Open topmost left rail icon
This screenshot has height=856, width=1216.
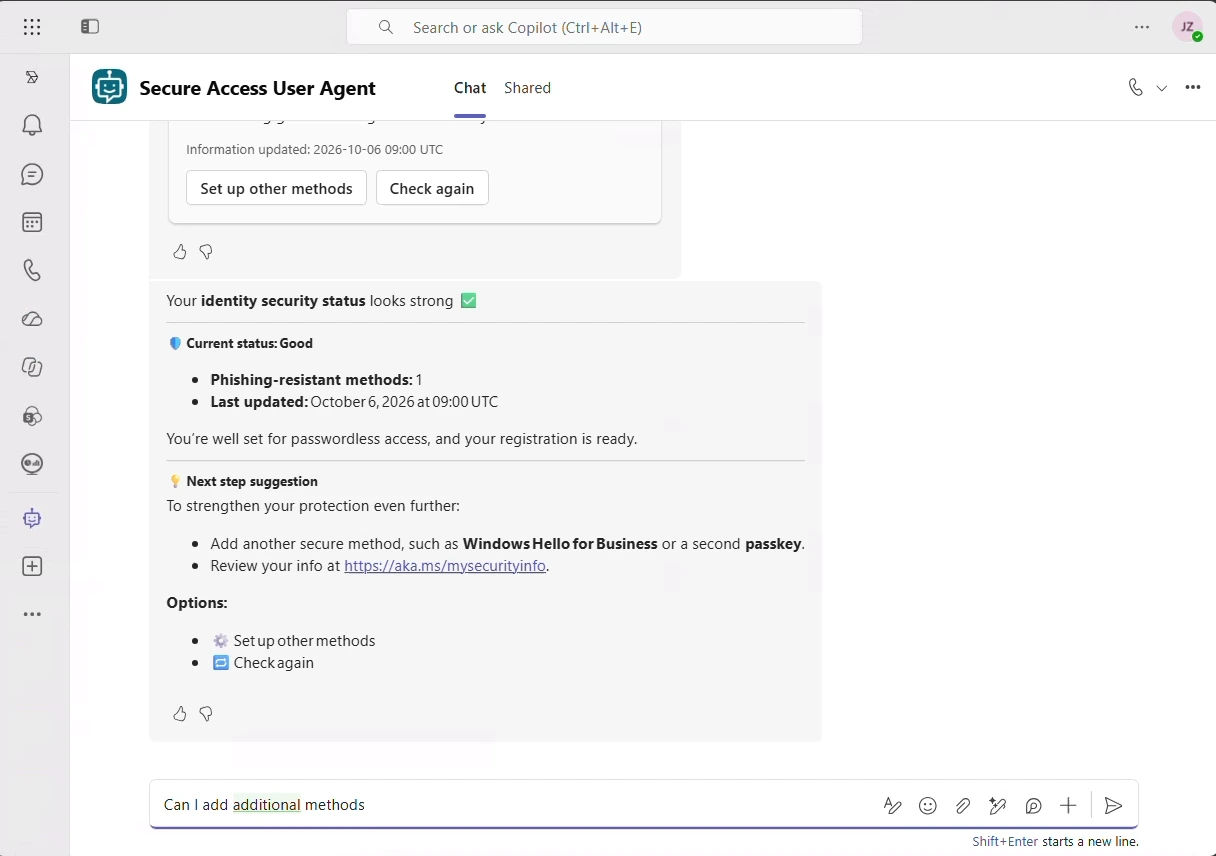32,77
